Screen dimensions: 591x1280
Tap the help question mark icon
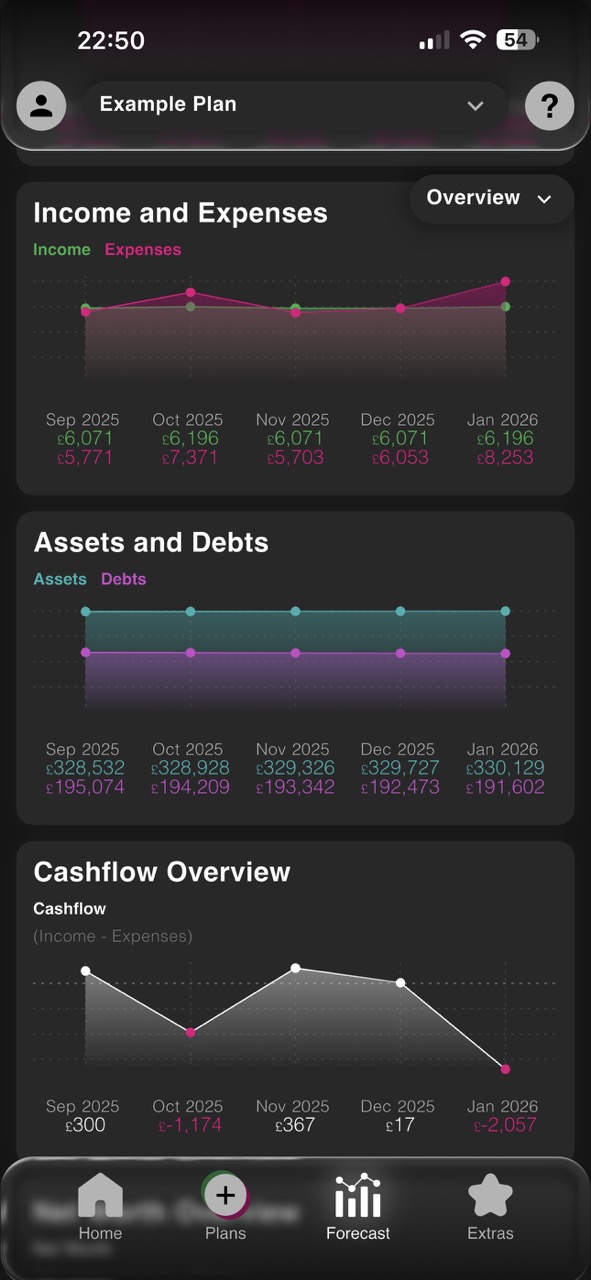click(549, 105)
